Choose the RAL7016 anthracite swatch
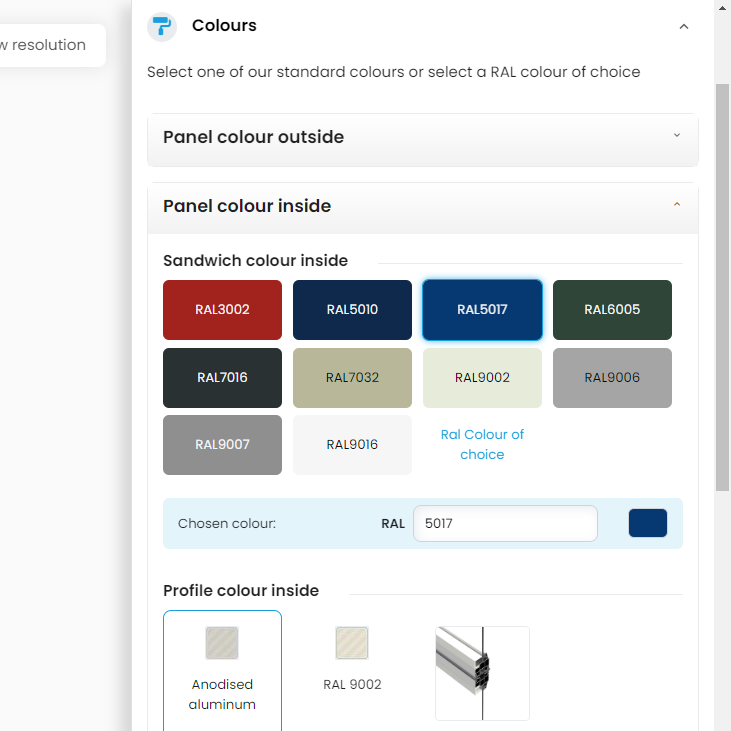 click(x=222, y=378)
